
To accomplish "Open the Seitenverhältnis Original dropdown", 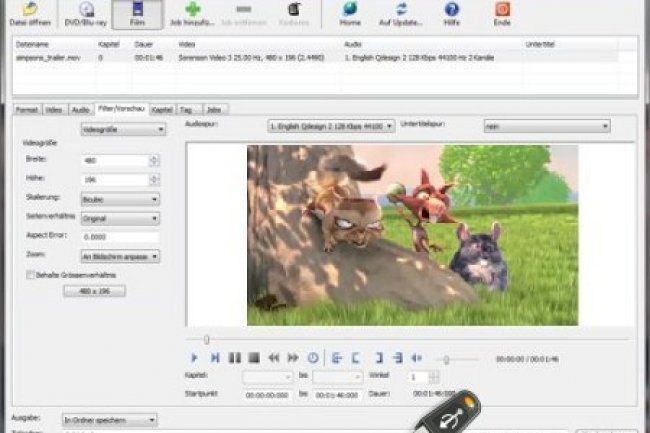I will [120, 218].
